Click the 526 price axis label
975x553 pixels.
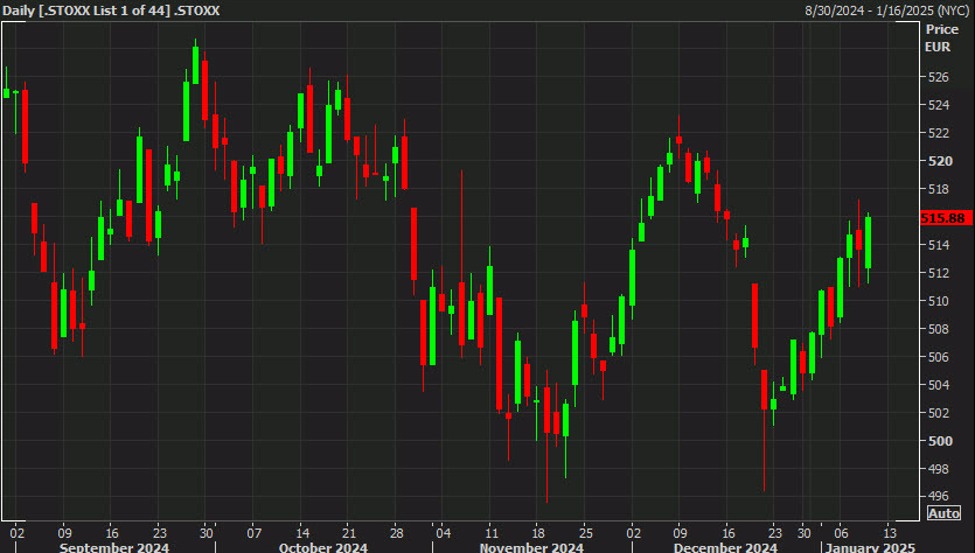tap(938, 77)
